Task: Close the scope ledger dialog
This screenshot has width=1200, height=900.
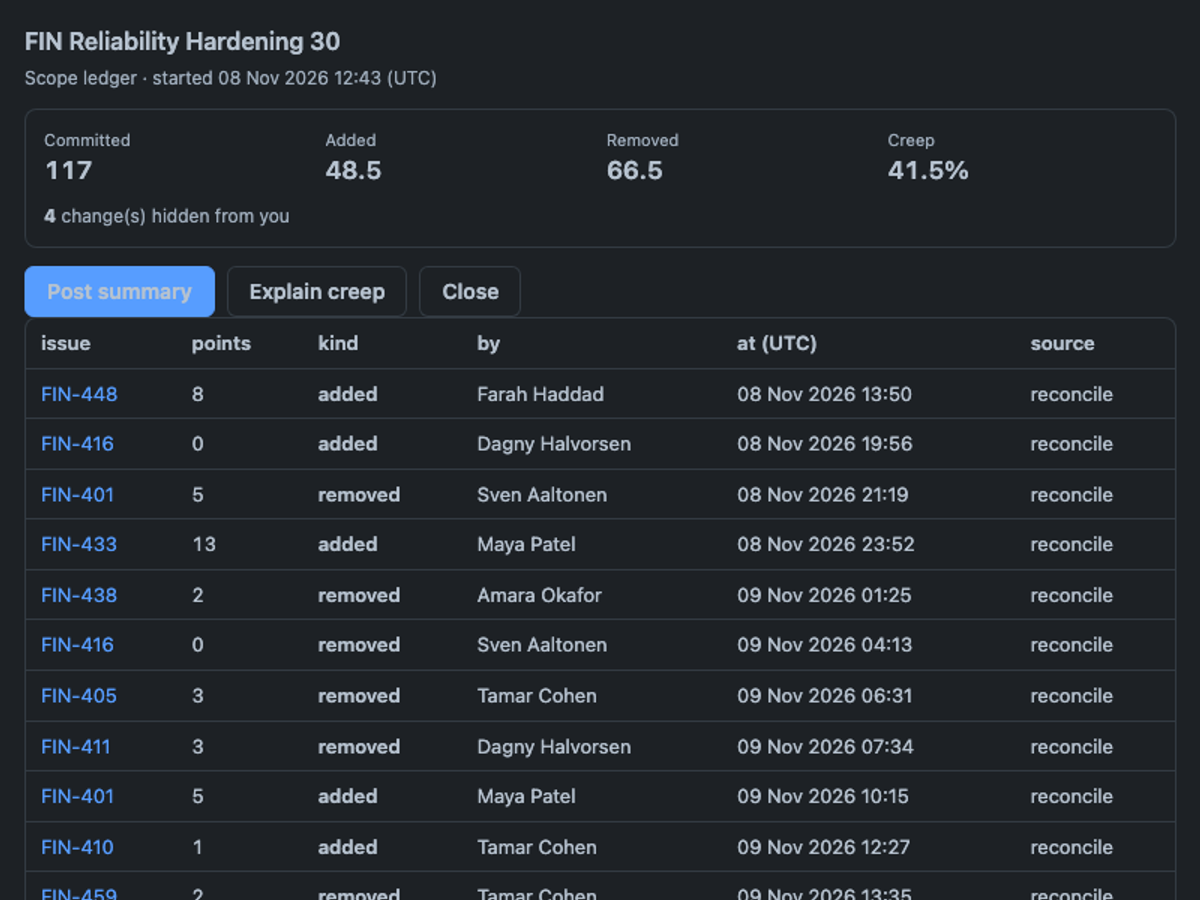Action: (x=470, y=292)
